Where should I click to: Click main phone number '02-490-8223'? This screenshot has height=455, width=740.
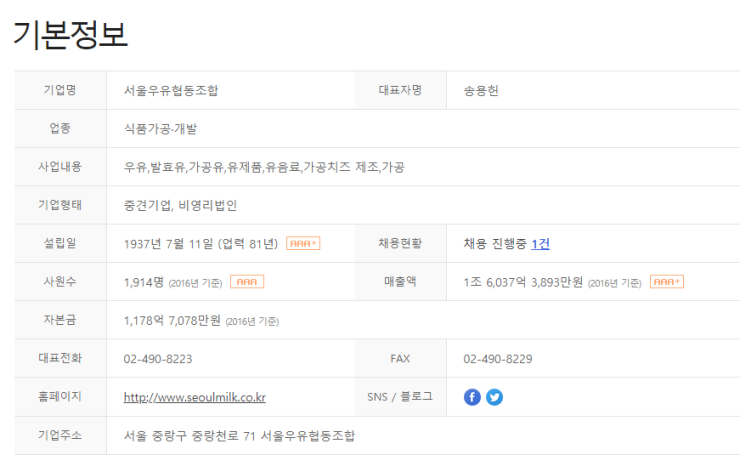[158, 359]
